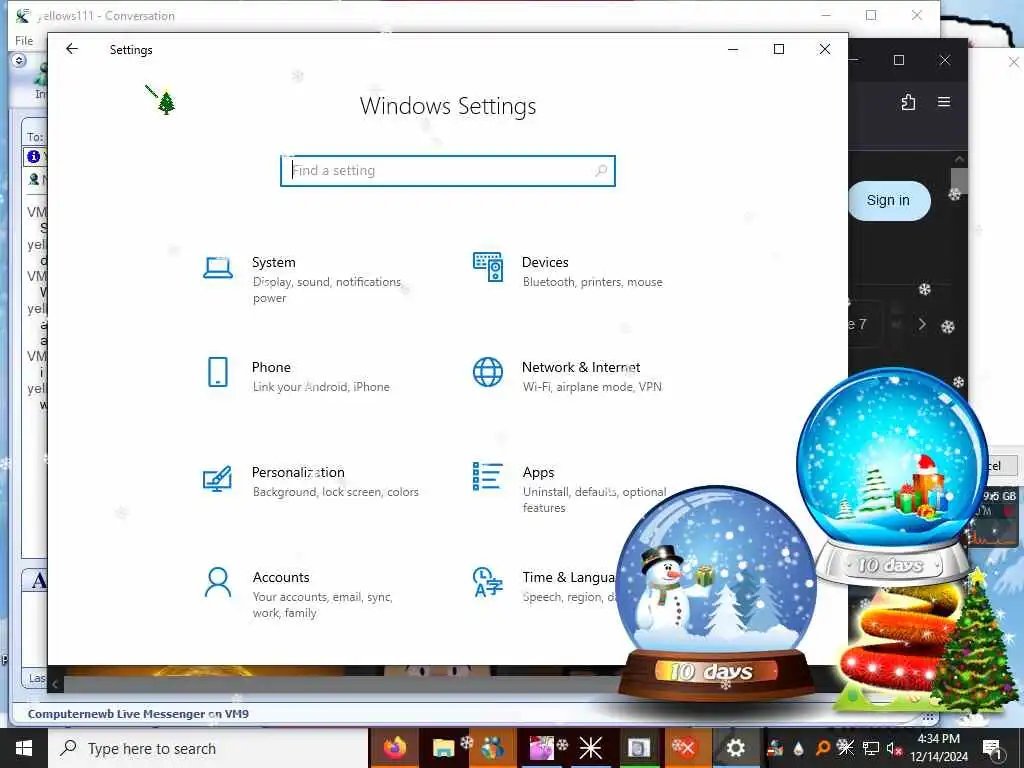Select the Settings gear taskbar icon
The image size is (1024, 768).
(x=735, y=748)
